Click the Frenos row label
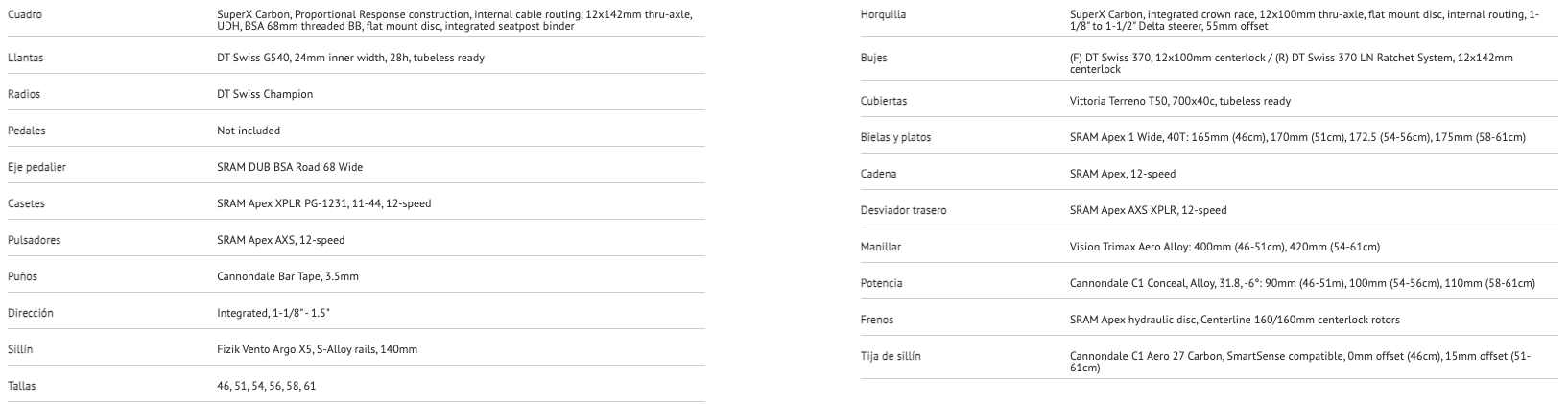 pyautogui.click(x=878, y=320)
